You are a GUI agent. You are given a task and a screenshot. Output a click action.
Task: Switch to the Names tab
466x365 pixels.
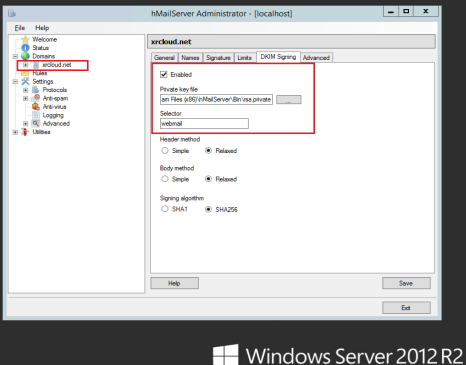click(190, 58)
